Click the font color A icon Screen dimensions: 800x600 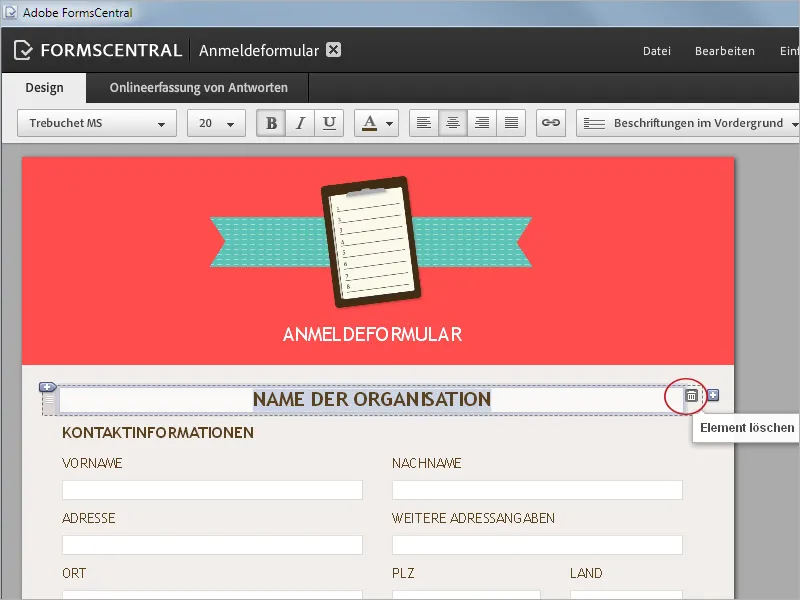[x=369, y=123]
